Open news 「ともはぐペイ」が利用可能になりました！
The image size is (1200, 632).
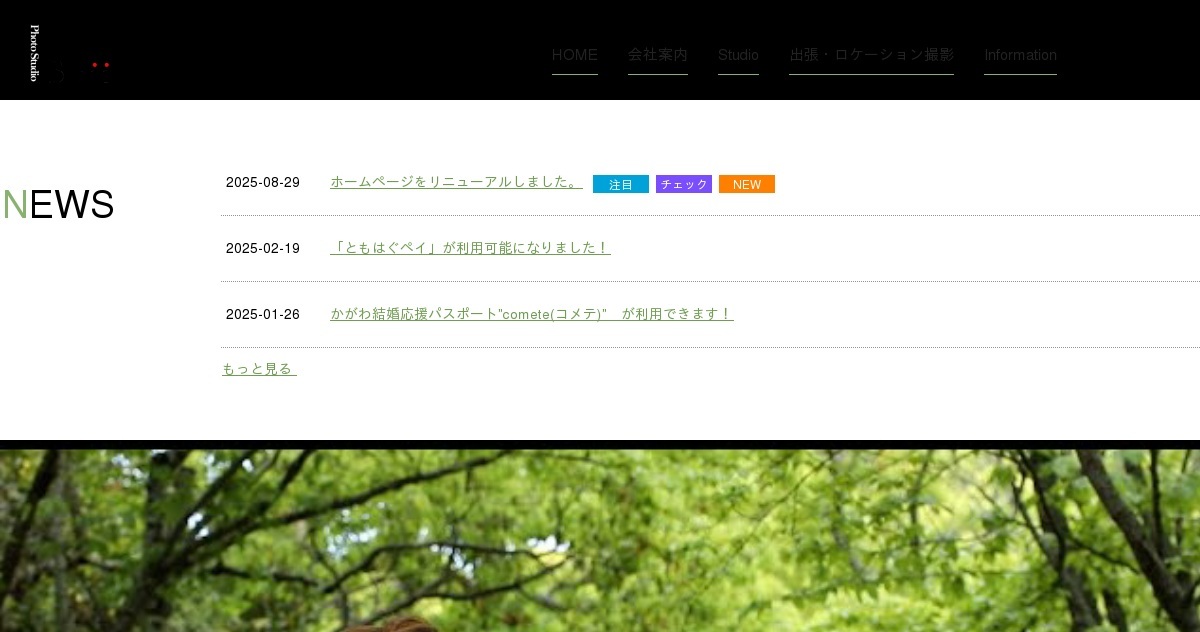[470, 248]
